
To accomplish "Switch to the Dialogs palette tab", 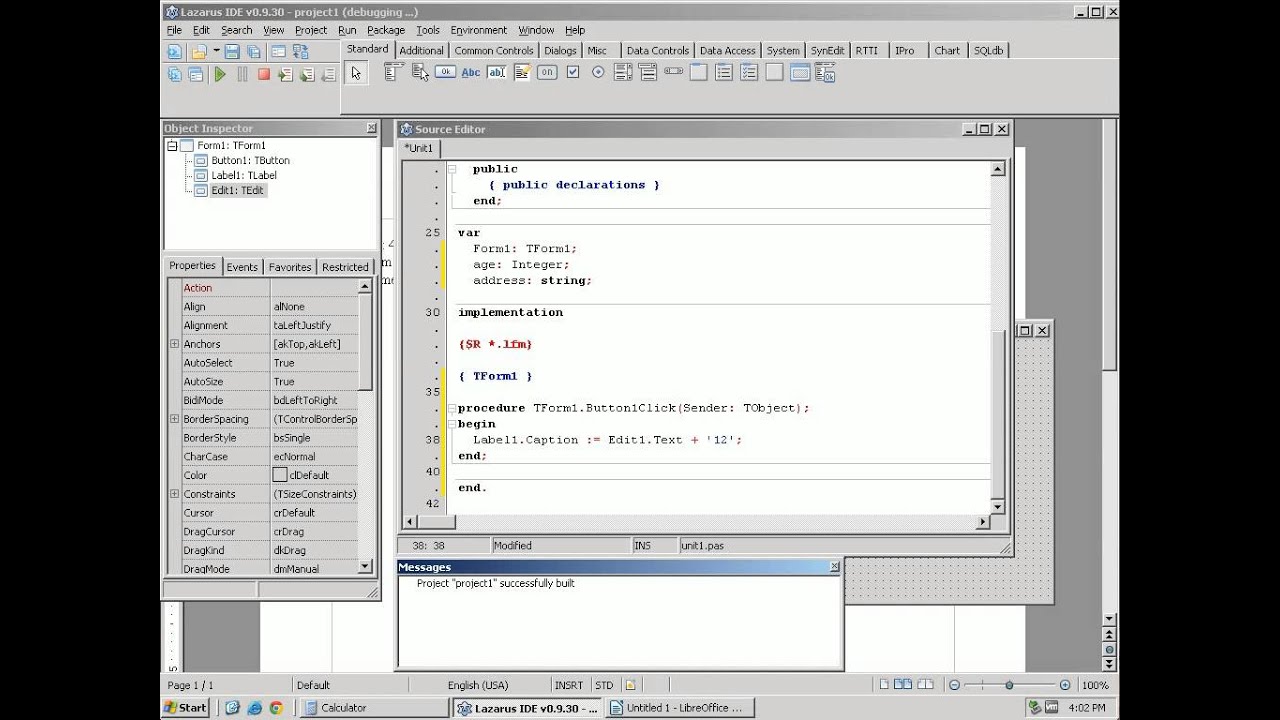I will (x=560, y=50).
